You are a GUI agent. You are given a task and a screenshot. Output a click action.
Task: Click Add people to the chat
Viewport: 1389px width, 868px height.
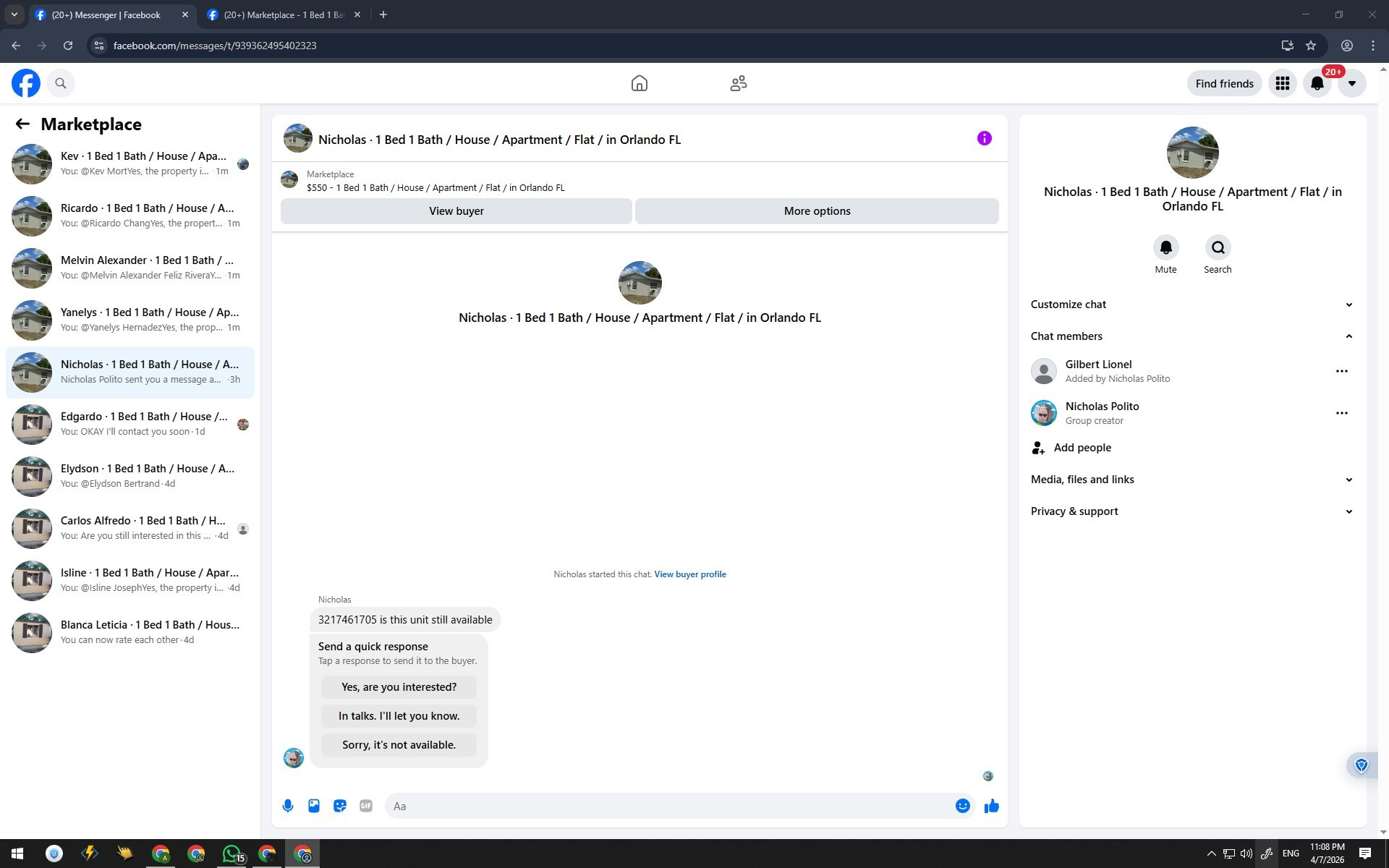(x=1192, y=448)
